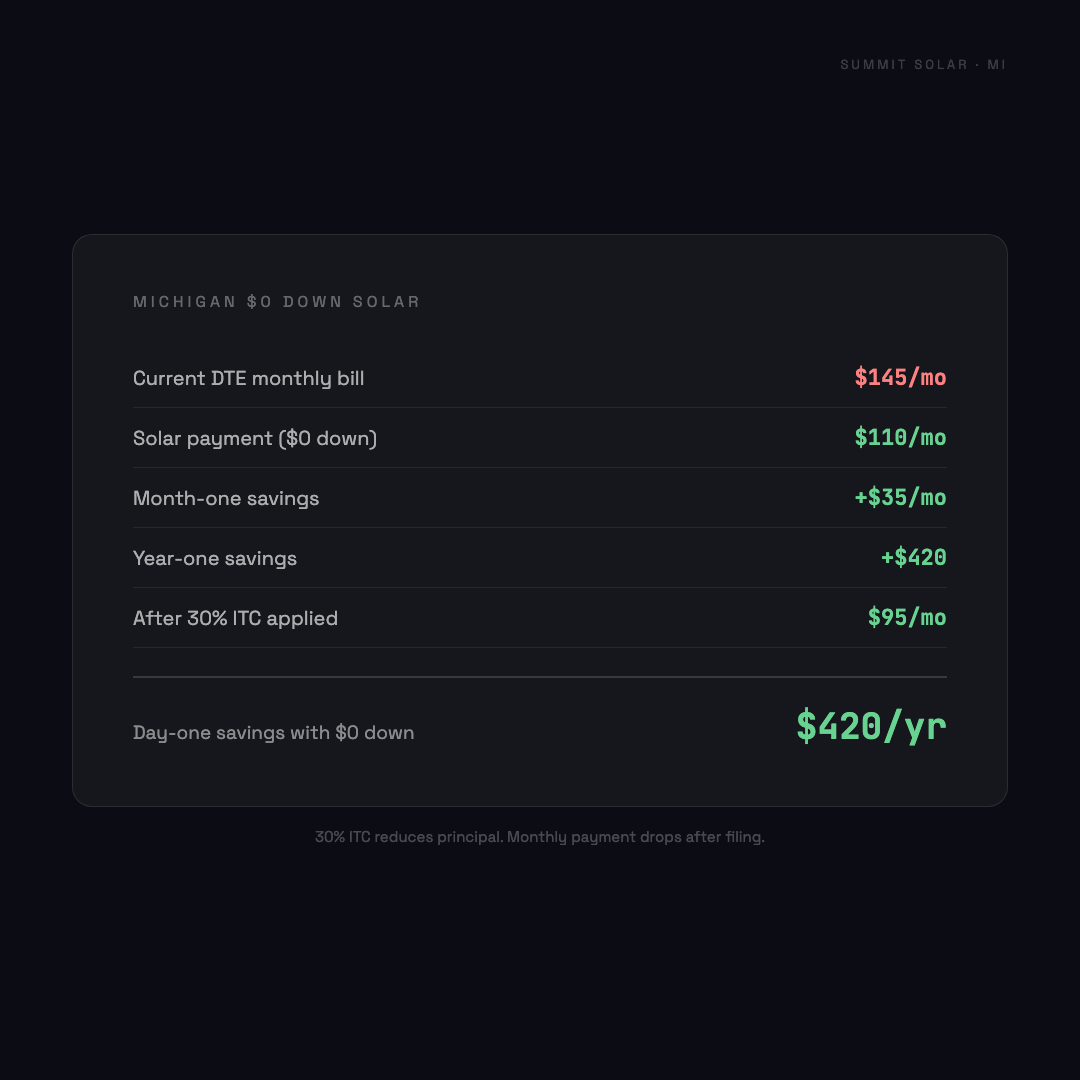Select the Month-one savings label

pos(226,498)
